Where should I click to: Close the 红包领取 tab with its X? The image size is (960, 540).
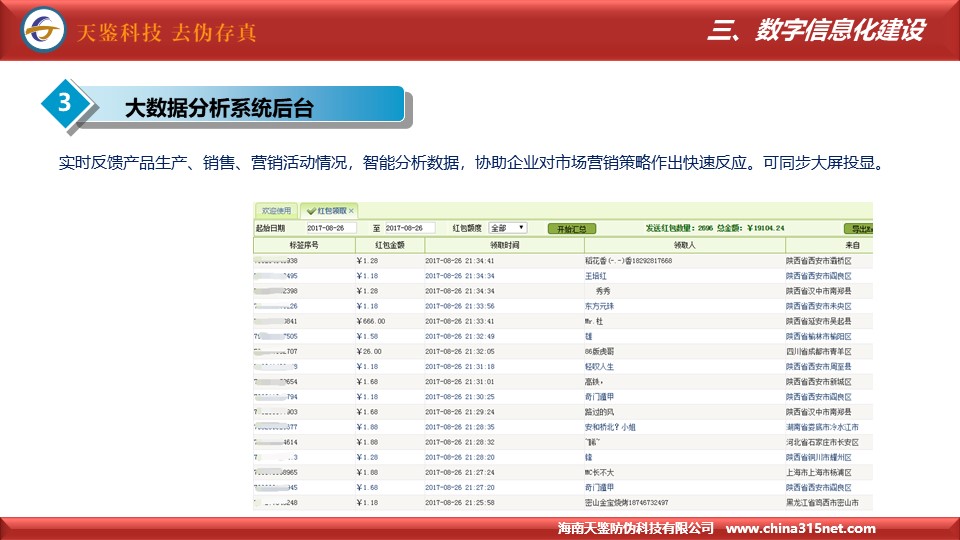[x=352, y=211]
